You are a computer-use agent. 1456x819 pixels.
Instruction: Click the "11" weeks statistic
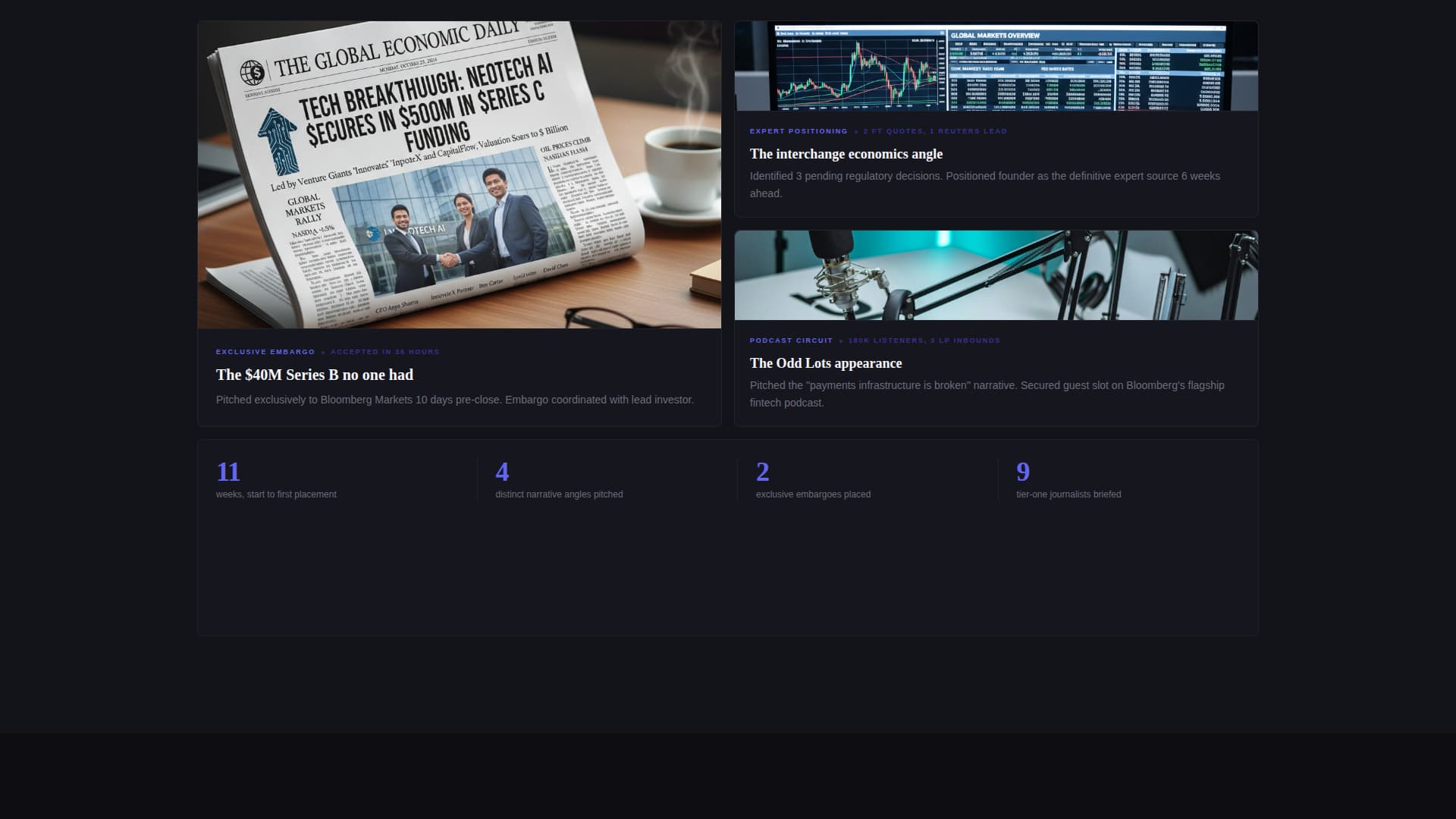[x=227, y=472]
